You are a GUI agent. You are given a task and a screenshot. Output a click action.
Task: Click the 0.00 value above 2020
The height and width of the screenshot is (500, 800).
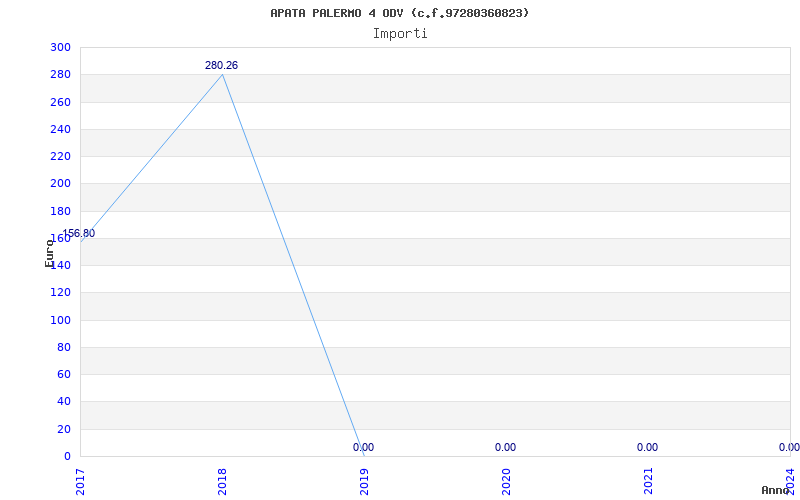click(505, 447)
